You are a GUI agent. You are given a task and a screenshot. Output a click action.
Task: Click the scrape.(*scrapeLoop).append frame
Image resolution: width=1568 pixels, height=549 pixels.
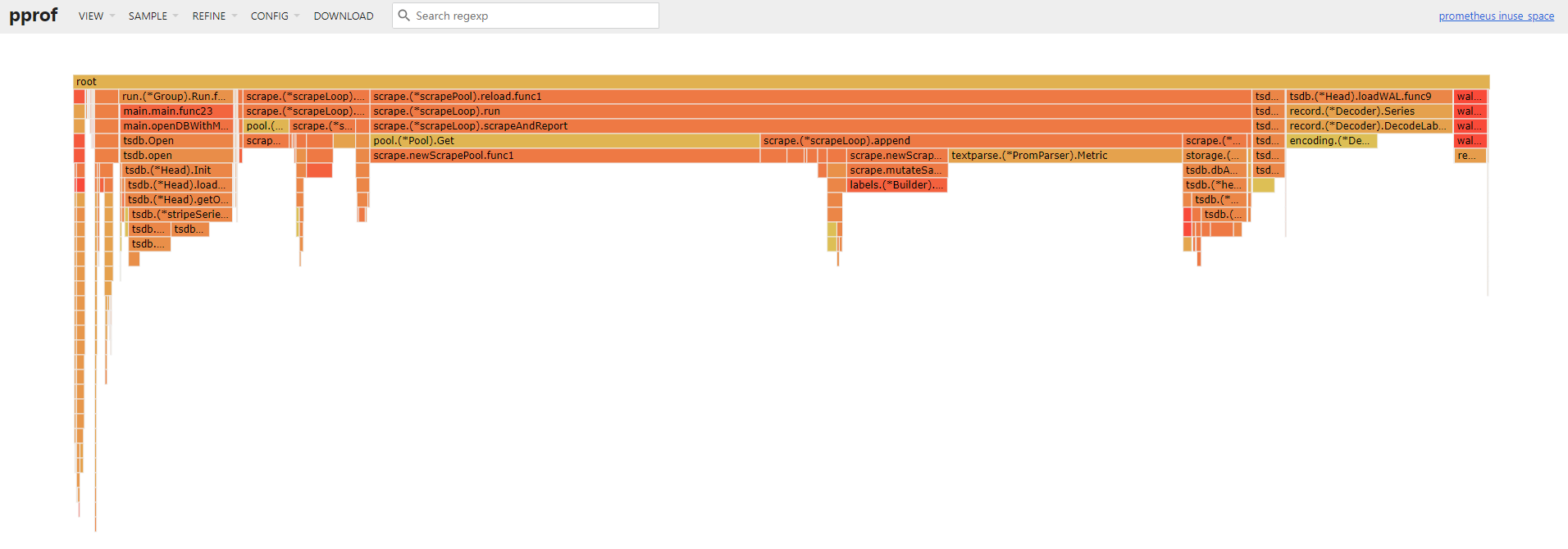pyautogui.click(x=970, y=141)
